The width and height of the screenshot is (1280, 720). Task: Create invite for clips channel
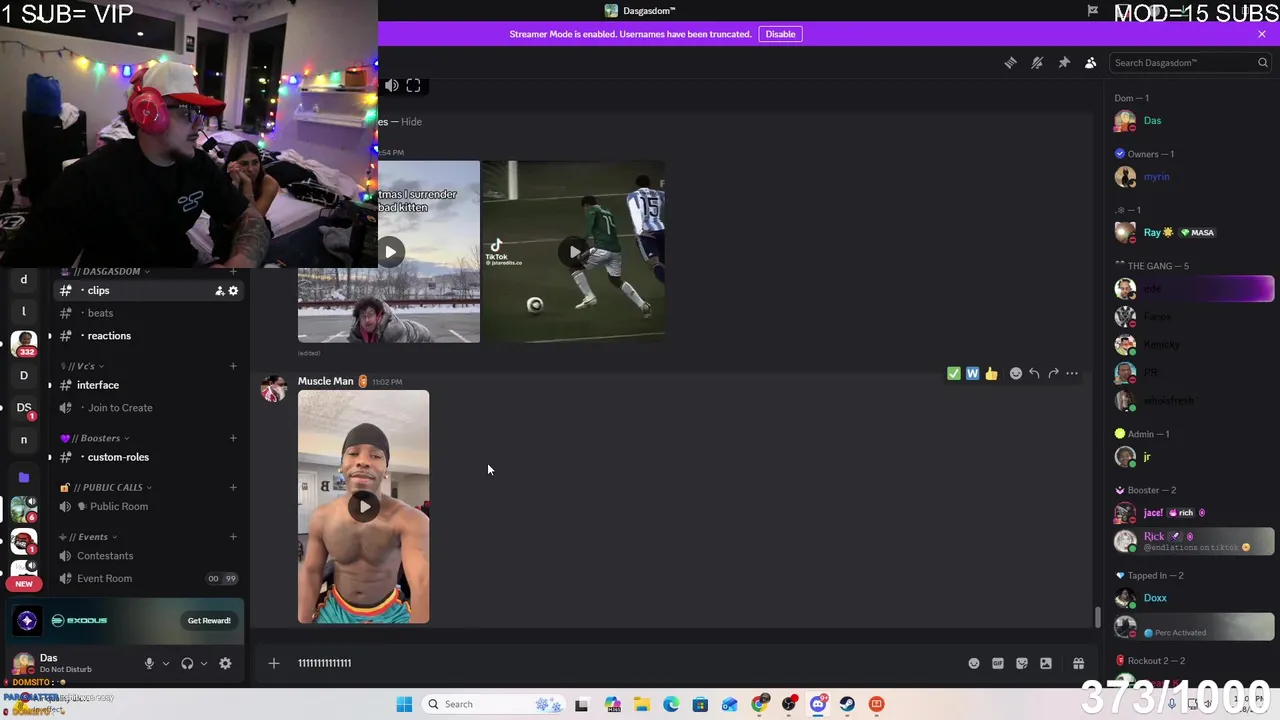click(219, 291)
